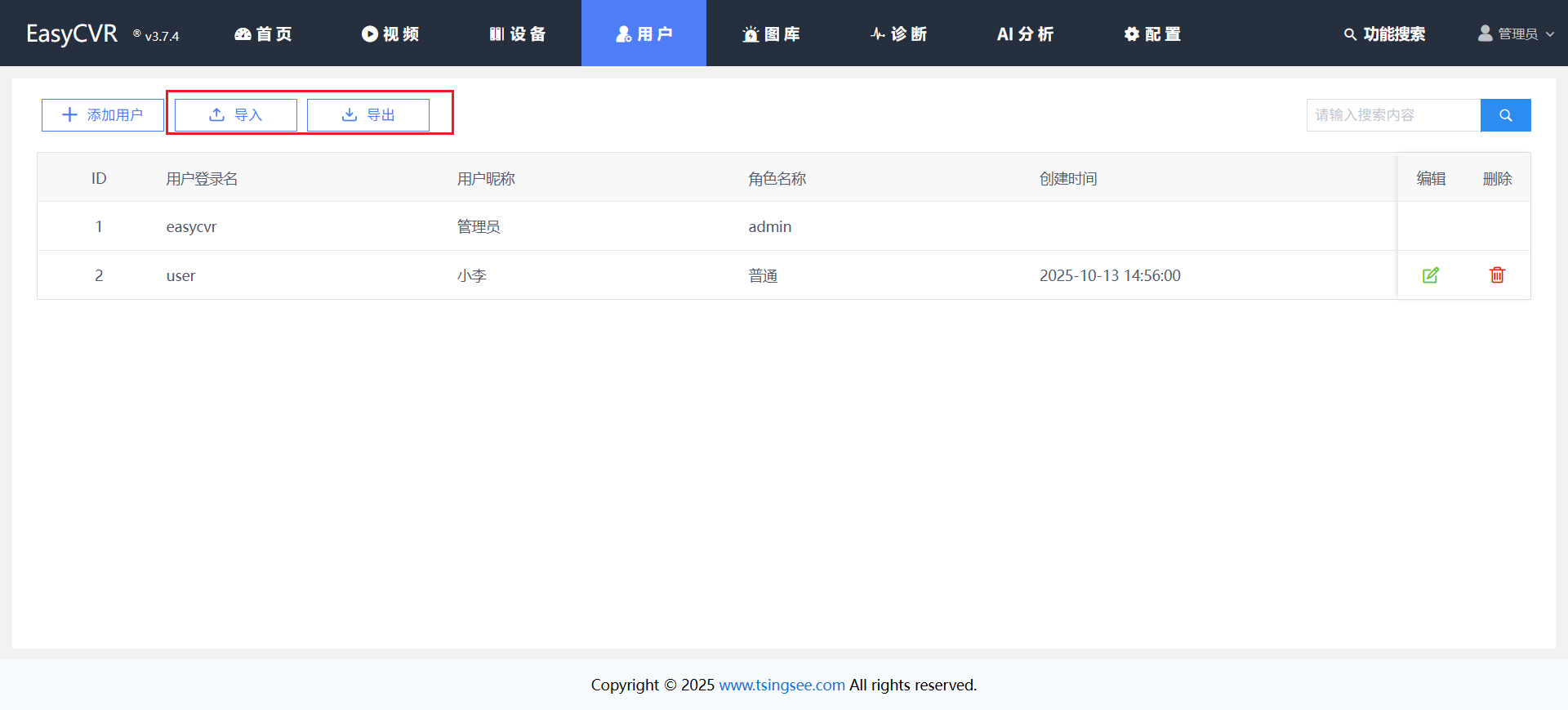Focus the 请输入搜索内容 search field

(1393, 115)
